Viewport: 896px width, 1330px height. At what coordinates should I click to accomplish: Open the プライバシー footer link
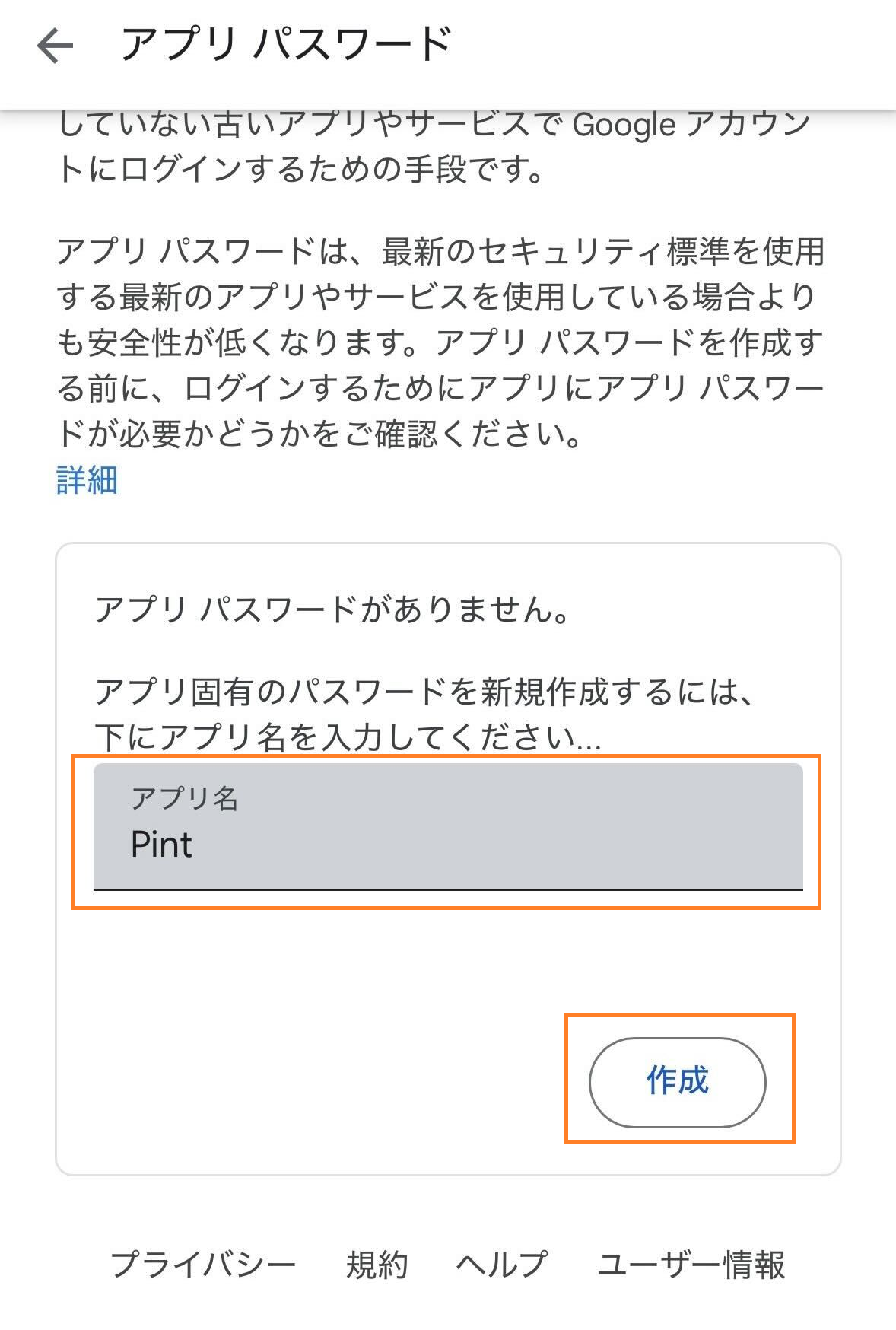tap(202, 1265)
